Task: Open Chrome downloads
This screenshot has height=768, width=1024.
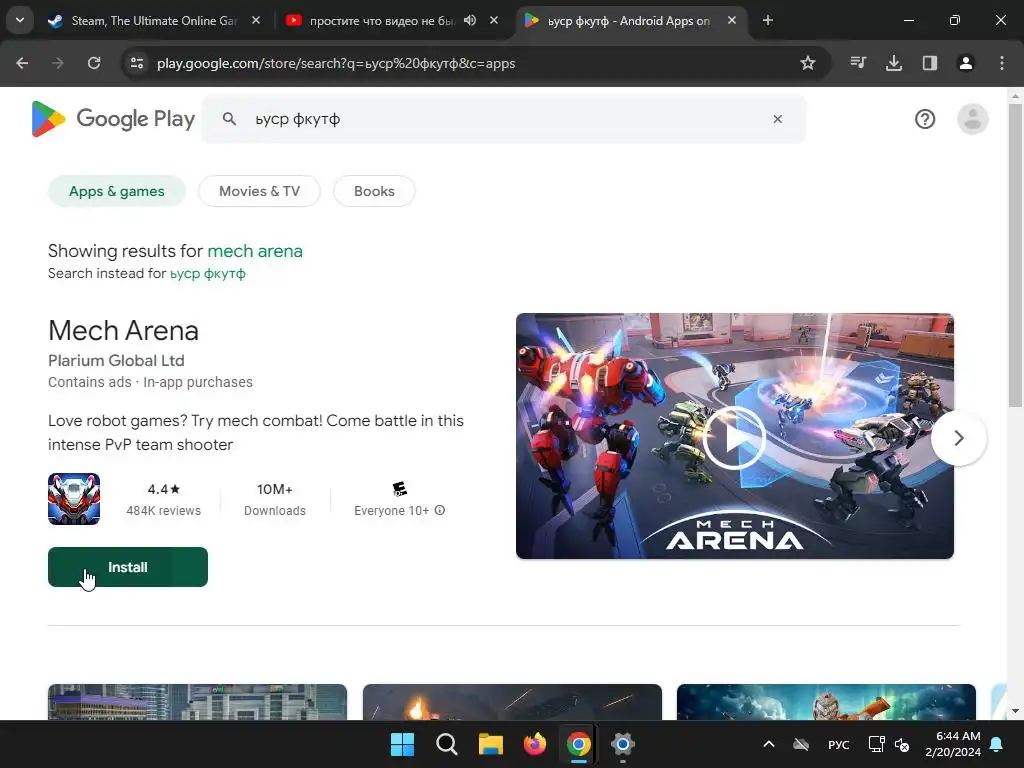Action: (x=894, y=63)
